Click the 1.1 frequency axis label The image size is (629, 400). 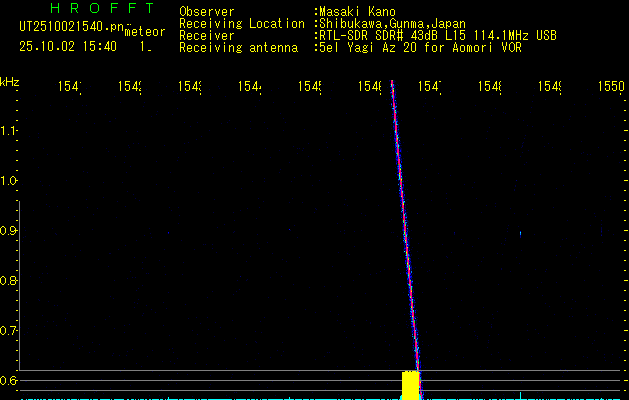tap(9, 131)
